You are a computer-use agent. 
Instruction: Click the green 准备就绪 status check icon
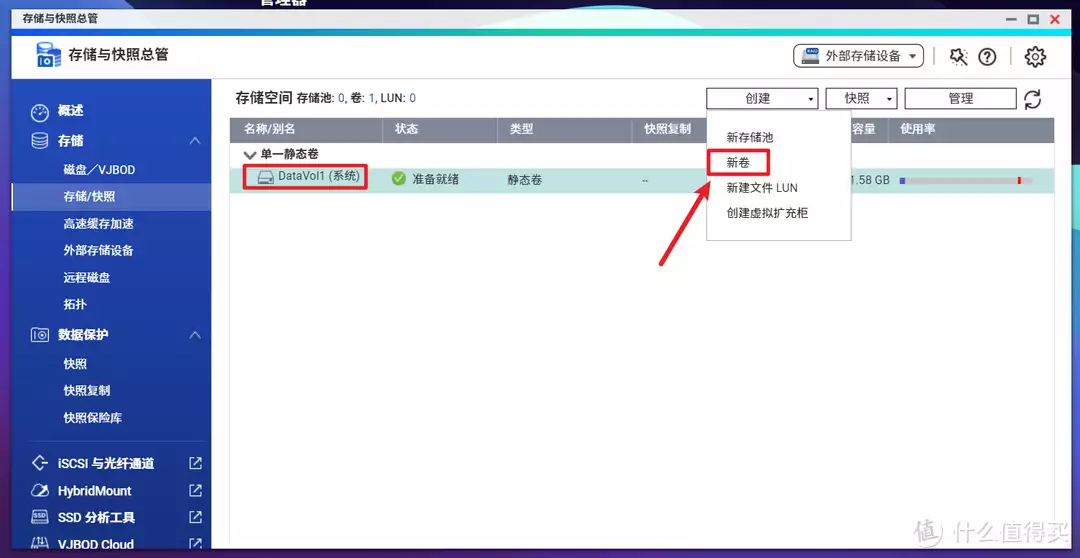398,179
